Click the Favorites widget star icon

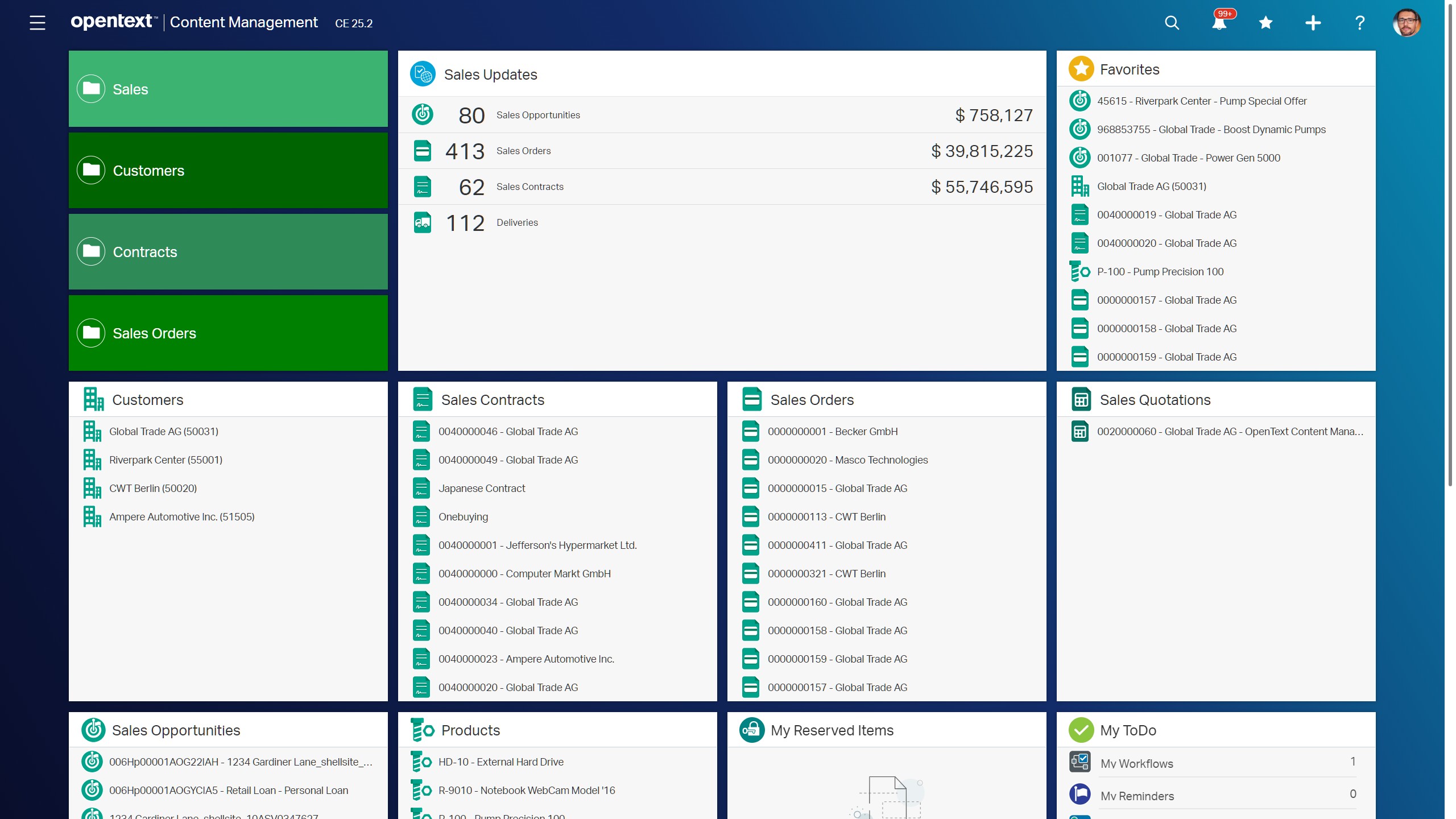point(1081,69)
